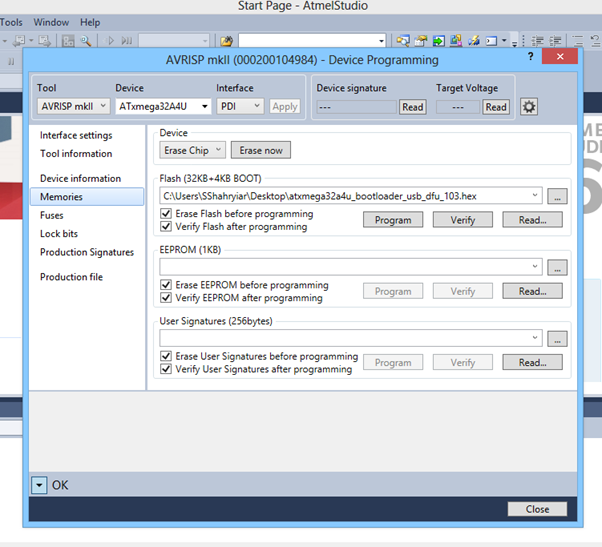Open the Tools menu
The width and height of the screenshot is (602, 547).
11,22
